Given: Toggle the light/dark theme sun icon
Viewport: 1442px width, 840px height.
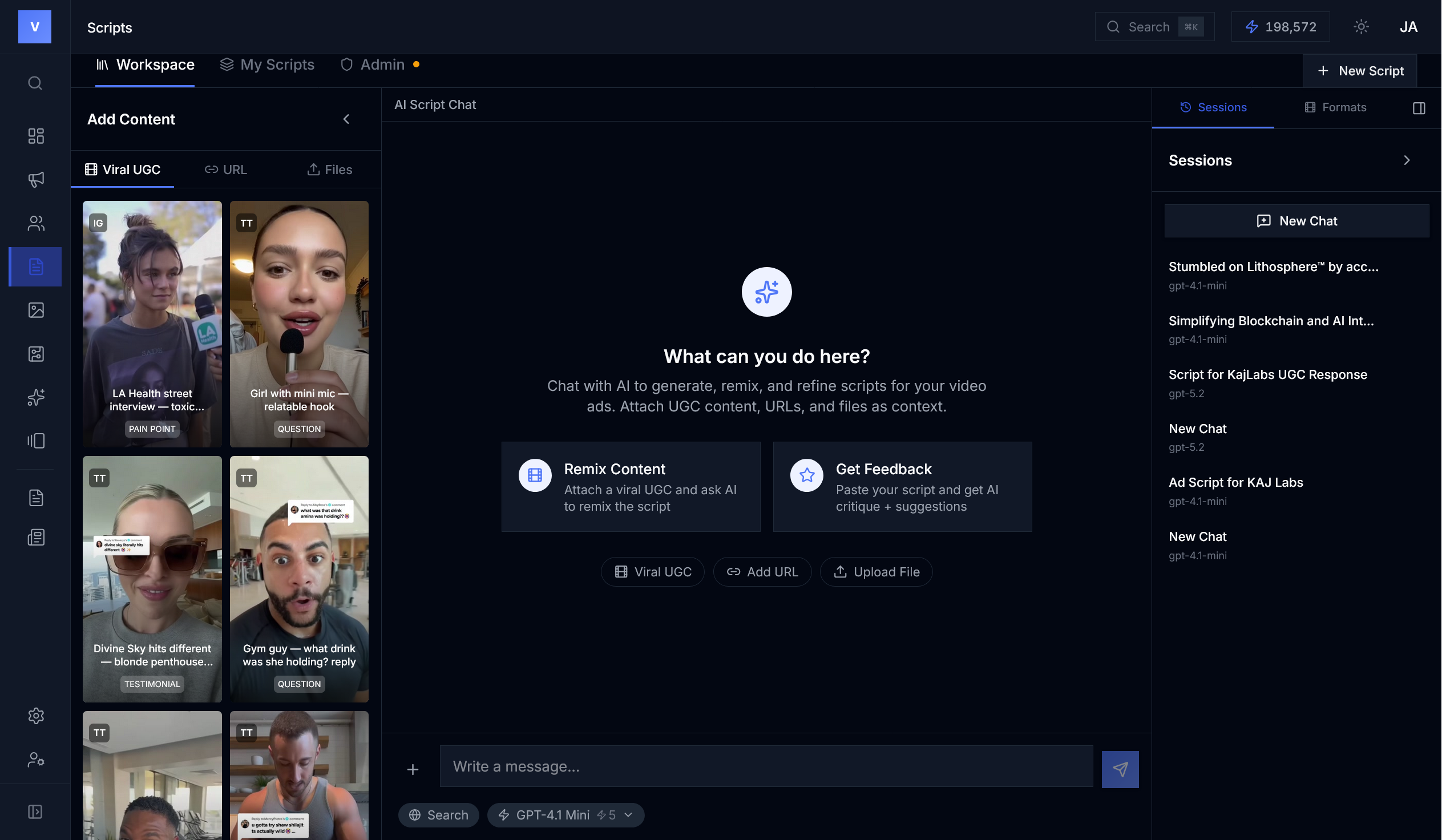Looking at the screenshot, I should click(x=1361, y=27).
